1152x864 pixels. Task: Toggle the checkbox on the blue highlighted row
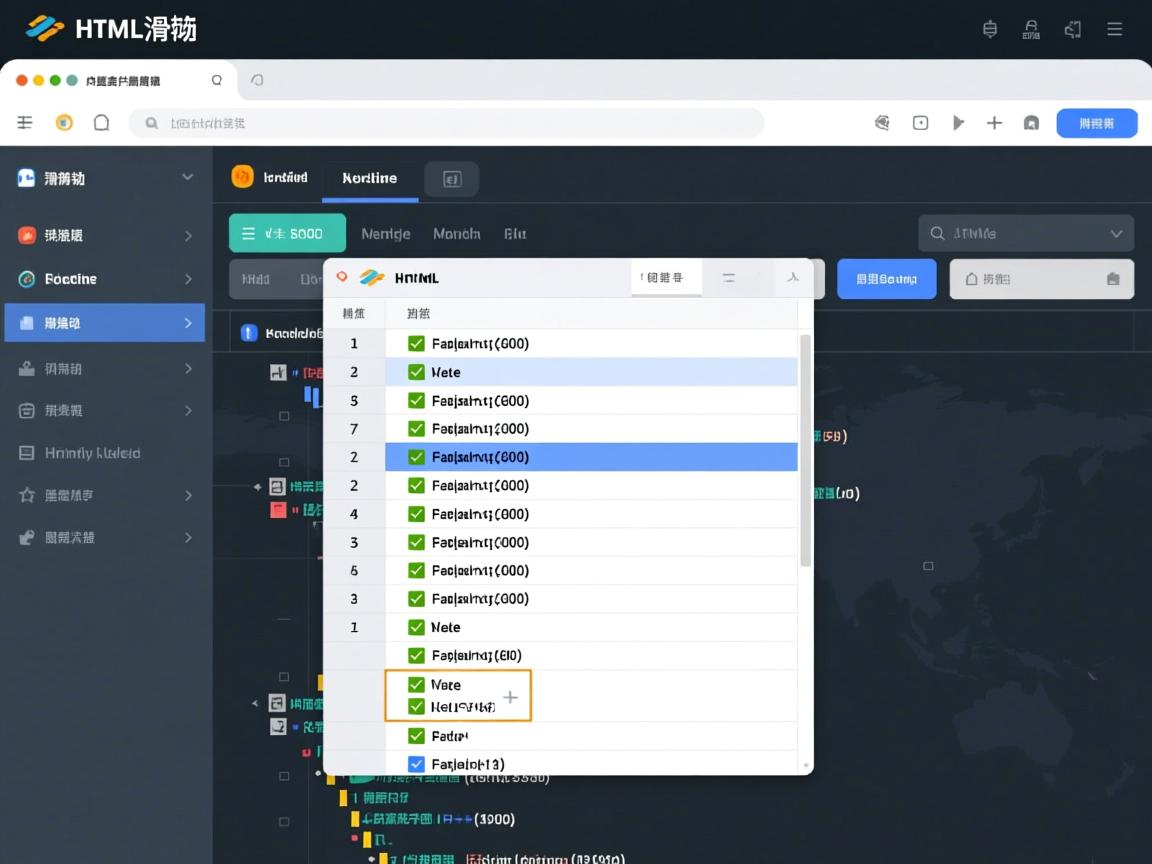[x=416, y=457]
